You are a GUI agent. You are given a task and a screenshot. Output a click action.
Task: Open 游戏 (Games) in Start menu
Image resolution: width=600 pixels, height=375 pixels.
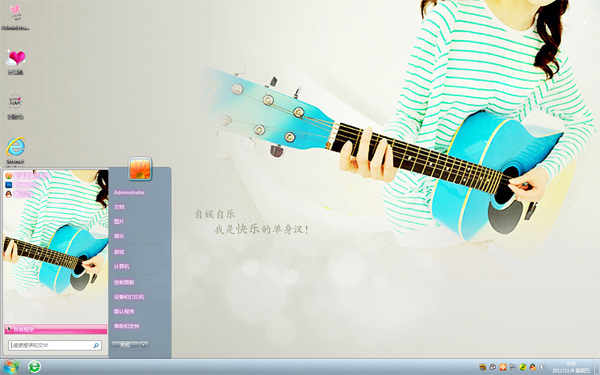coord(119,252)
